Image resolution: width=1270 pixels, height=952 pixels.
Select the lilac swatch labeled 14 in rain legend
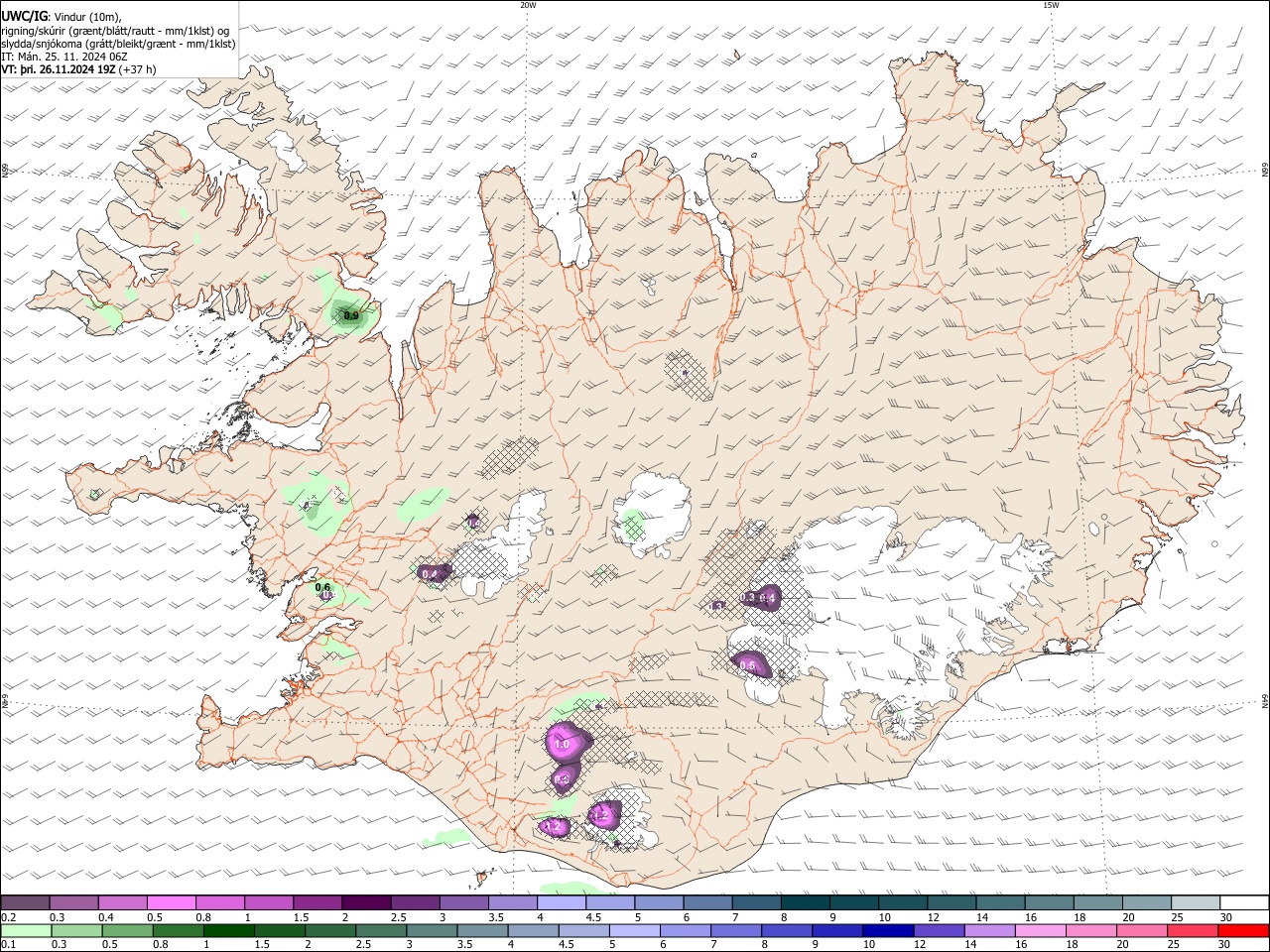(988, 930)
